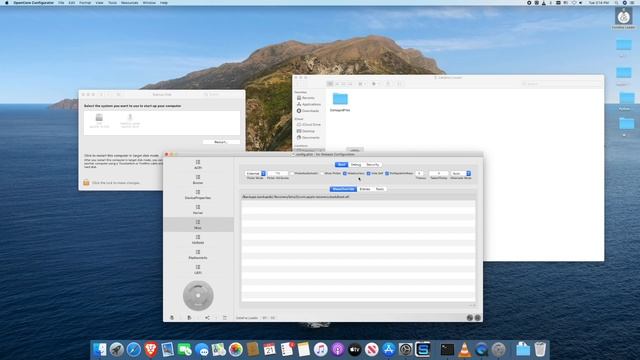This screenshot has width=640, height=360.
Task: Enable the PickerAudioAssist checkbox
Action: tap(292, 173)
